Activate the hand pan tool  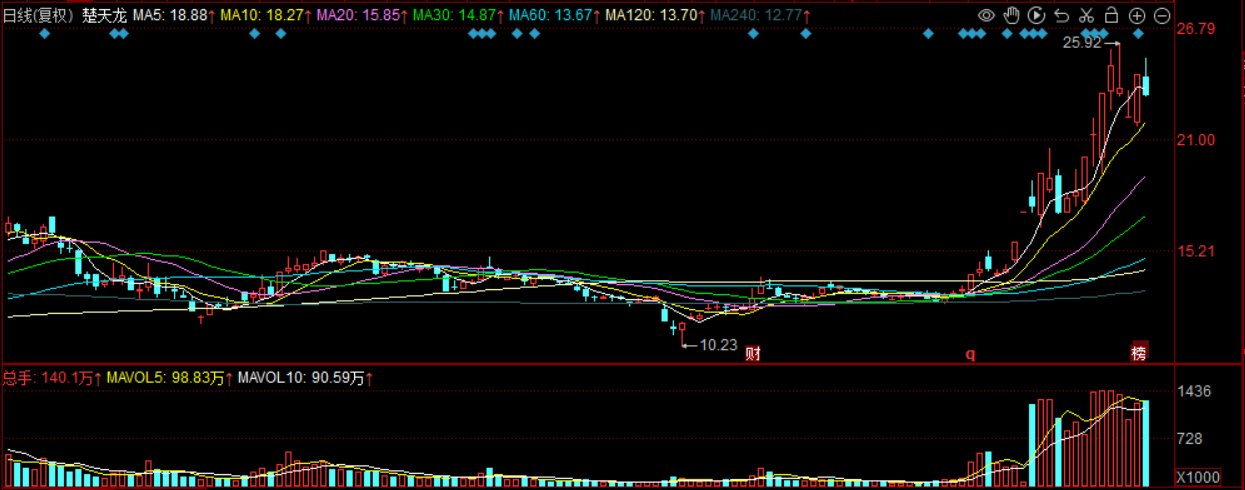(1011, 15)
